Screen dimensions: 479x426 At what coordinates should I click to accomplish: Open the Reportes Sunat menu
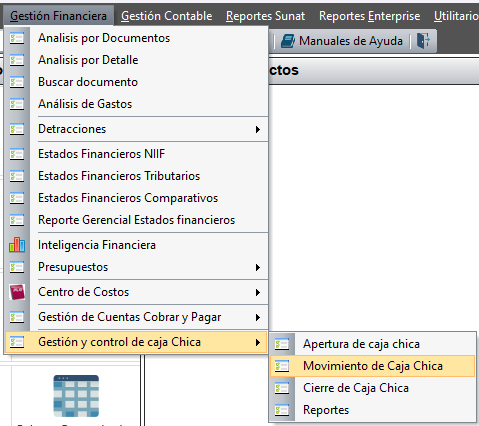coord(265,16)
